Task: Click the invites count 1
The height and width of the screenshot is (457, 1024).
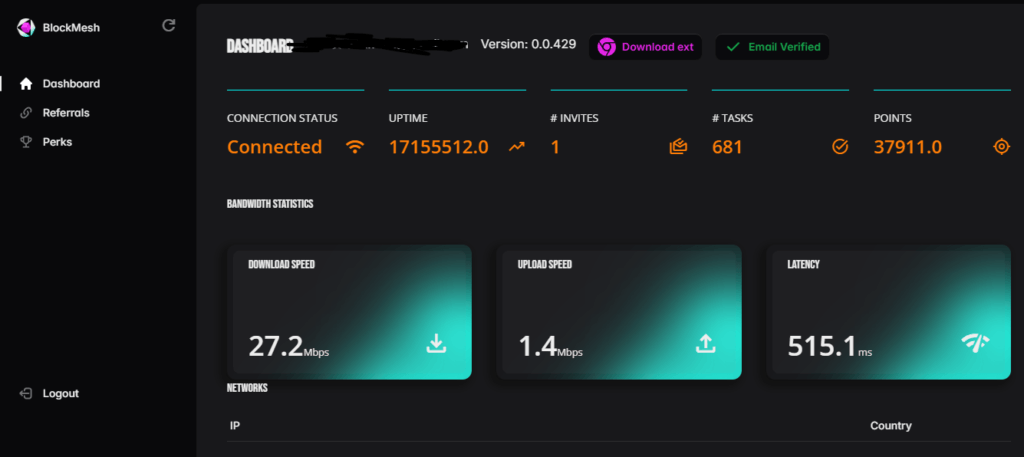Action: coord(555,147)
